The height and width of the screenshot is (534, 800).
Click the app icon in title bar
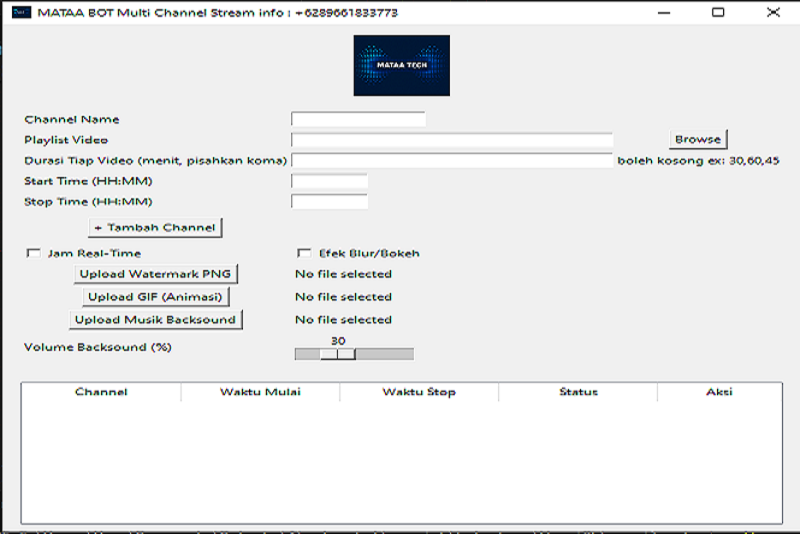pos(17,13)
